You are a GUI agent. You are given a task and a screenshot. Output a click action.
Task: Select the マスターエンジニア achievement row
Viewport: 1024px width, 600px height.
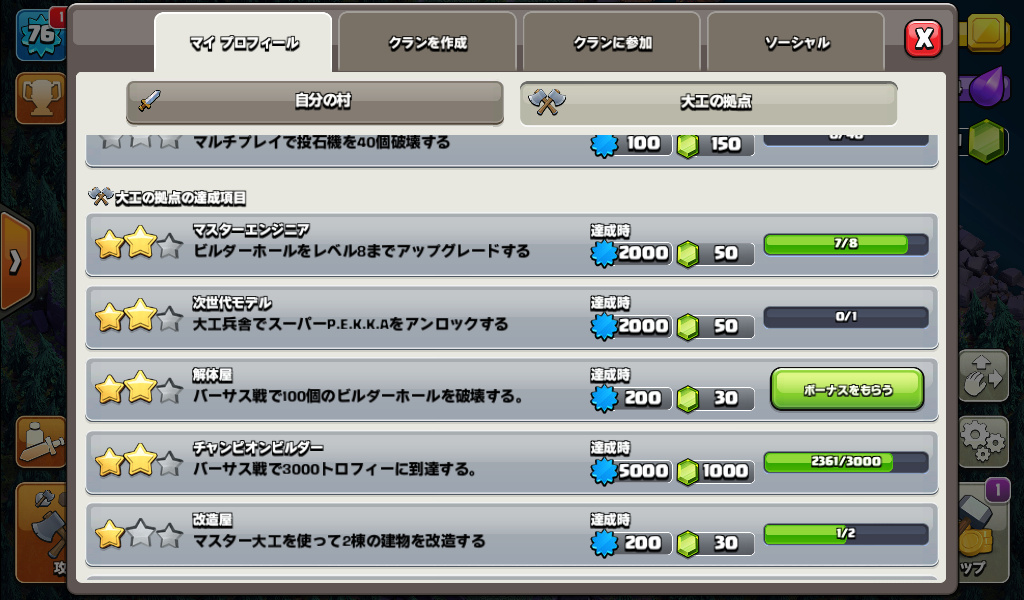click(x=512, y=245)
